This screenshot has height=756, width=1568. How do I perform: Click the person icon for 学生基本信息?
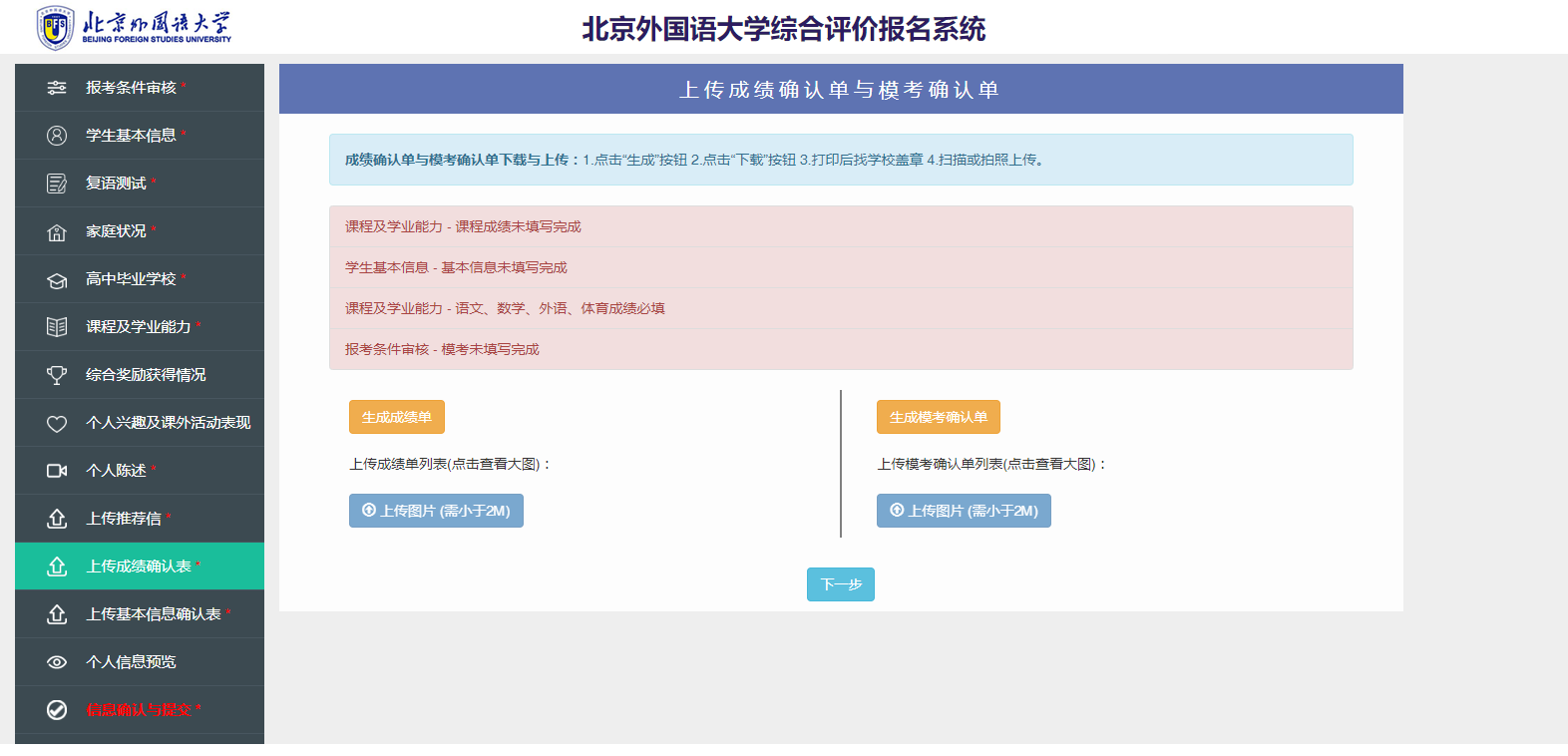(x=57, y=136)
